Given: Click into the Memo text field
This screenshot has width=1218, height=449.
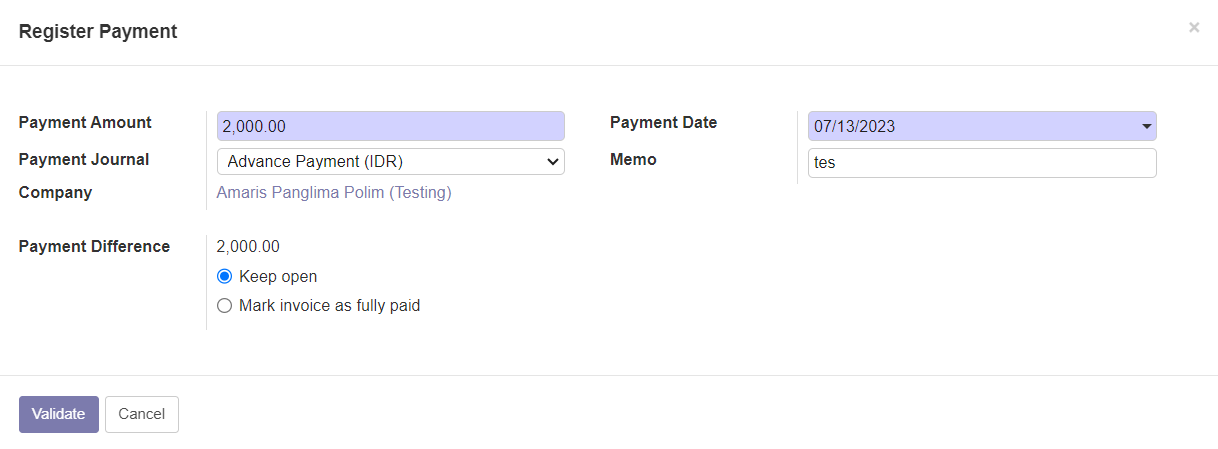Looking at the screenshot, I should coord(981,163).
